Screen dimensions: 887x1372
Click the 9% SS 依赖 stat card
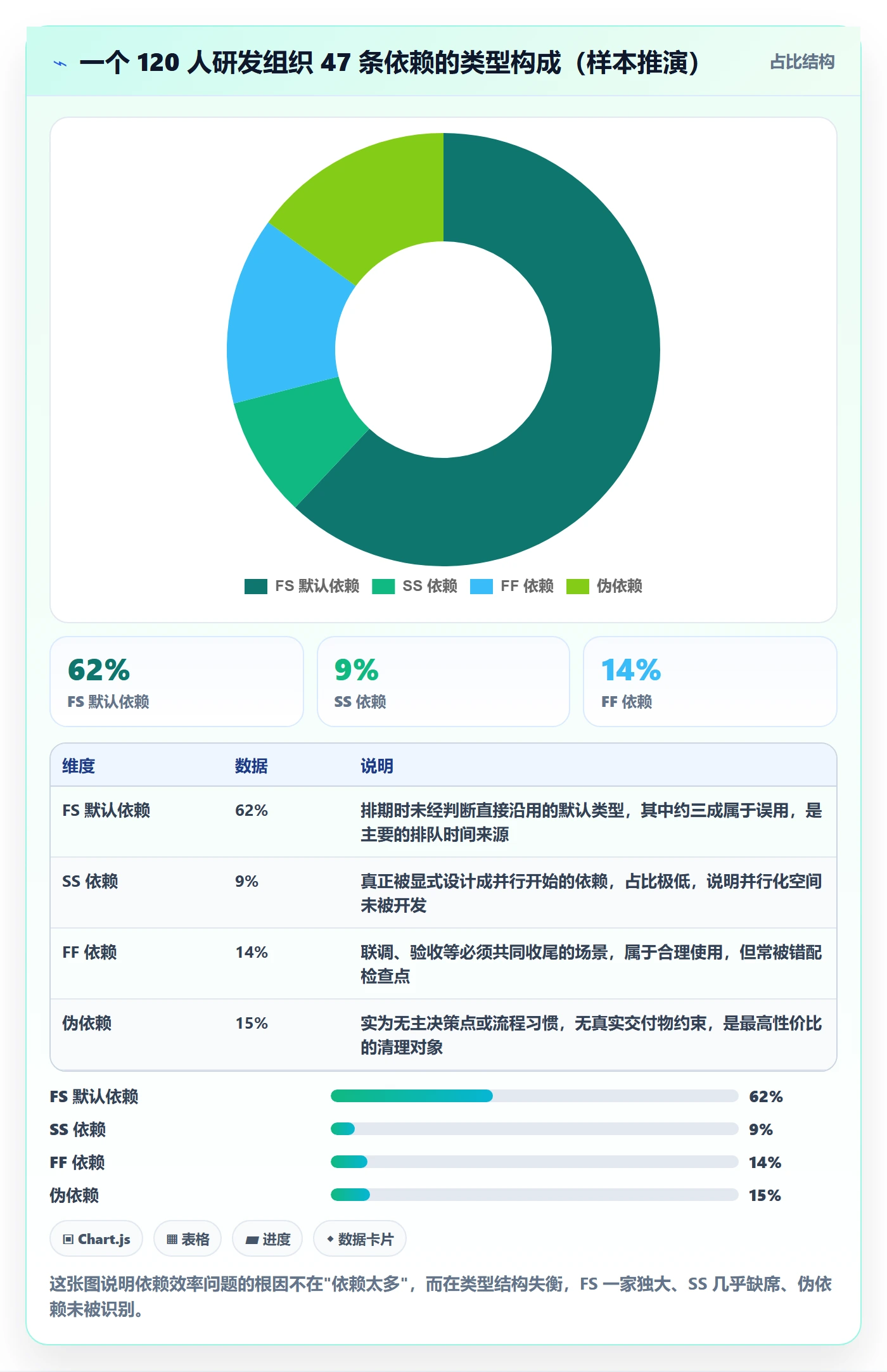pyautogui.click(x=443, y=682)
